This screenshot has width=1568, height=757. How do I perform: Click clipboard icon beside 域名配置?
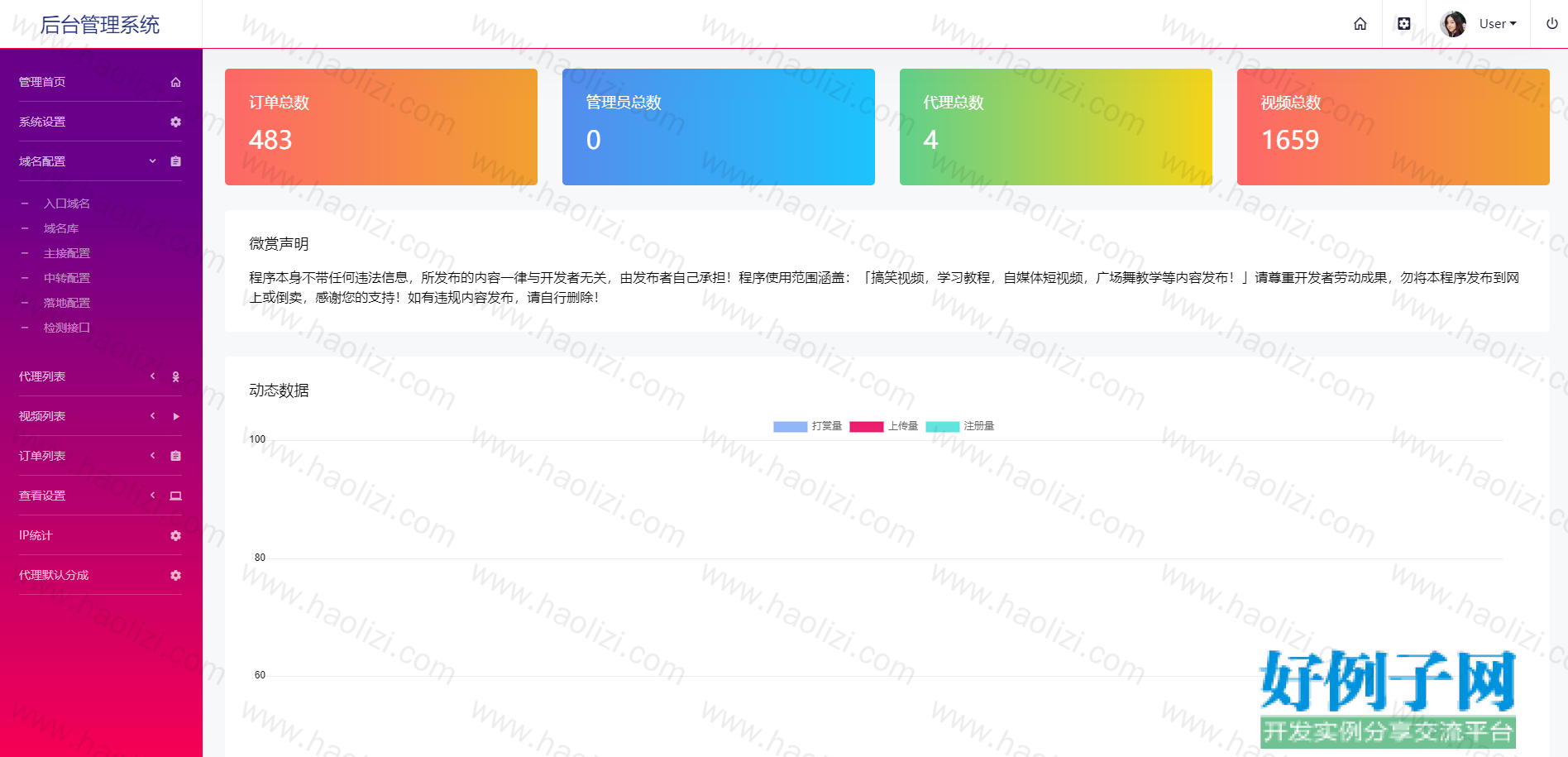pyautogui.click(x=175, y=161)
